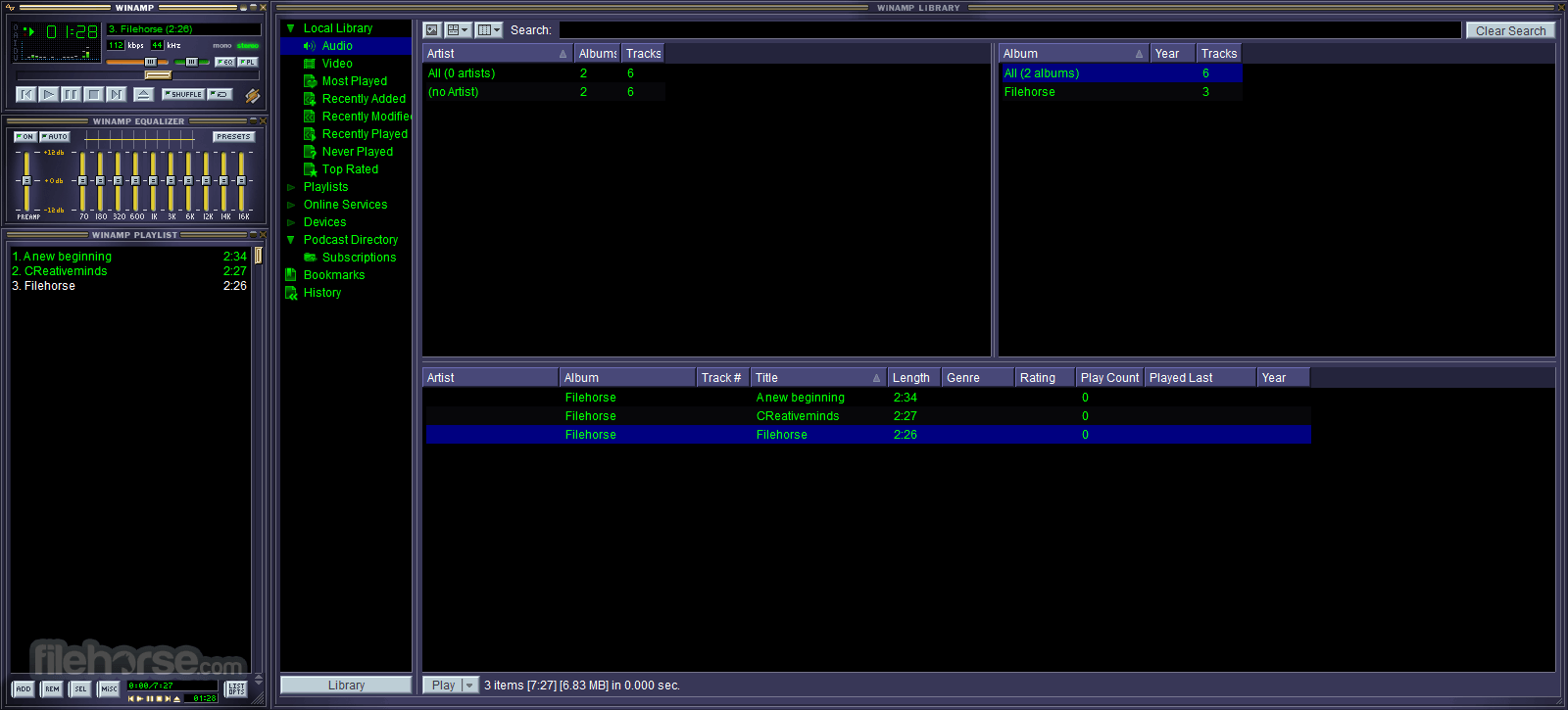Click the Winamp lightning-bolt logo icon
Screen dimensions: 1568x710
coord(253,95)
